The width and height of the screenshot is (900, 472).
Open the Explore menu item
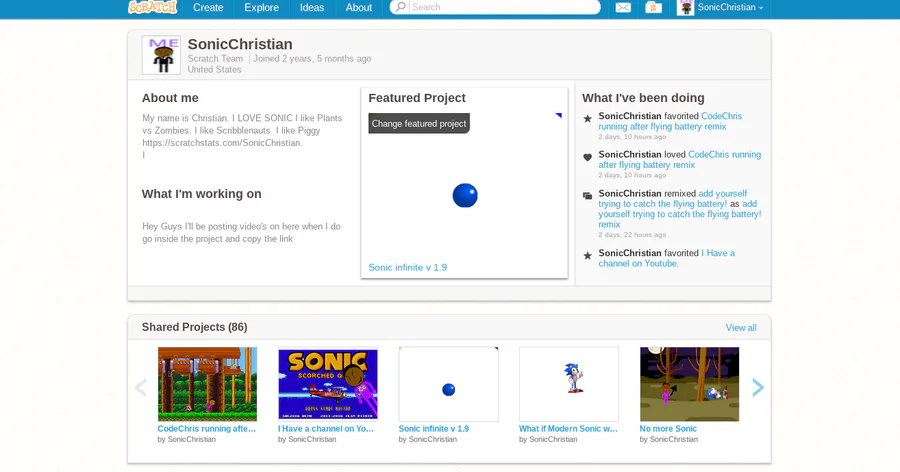click(261, 7)
